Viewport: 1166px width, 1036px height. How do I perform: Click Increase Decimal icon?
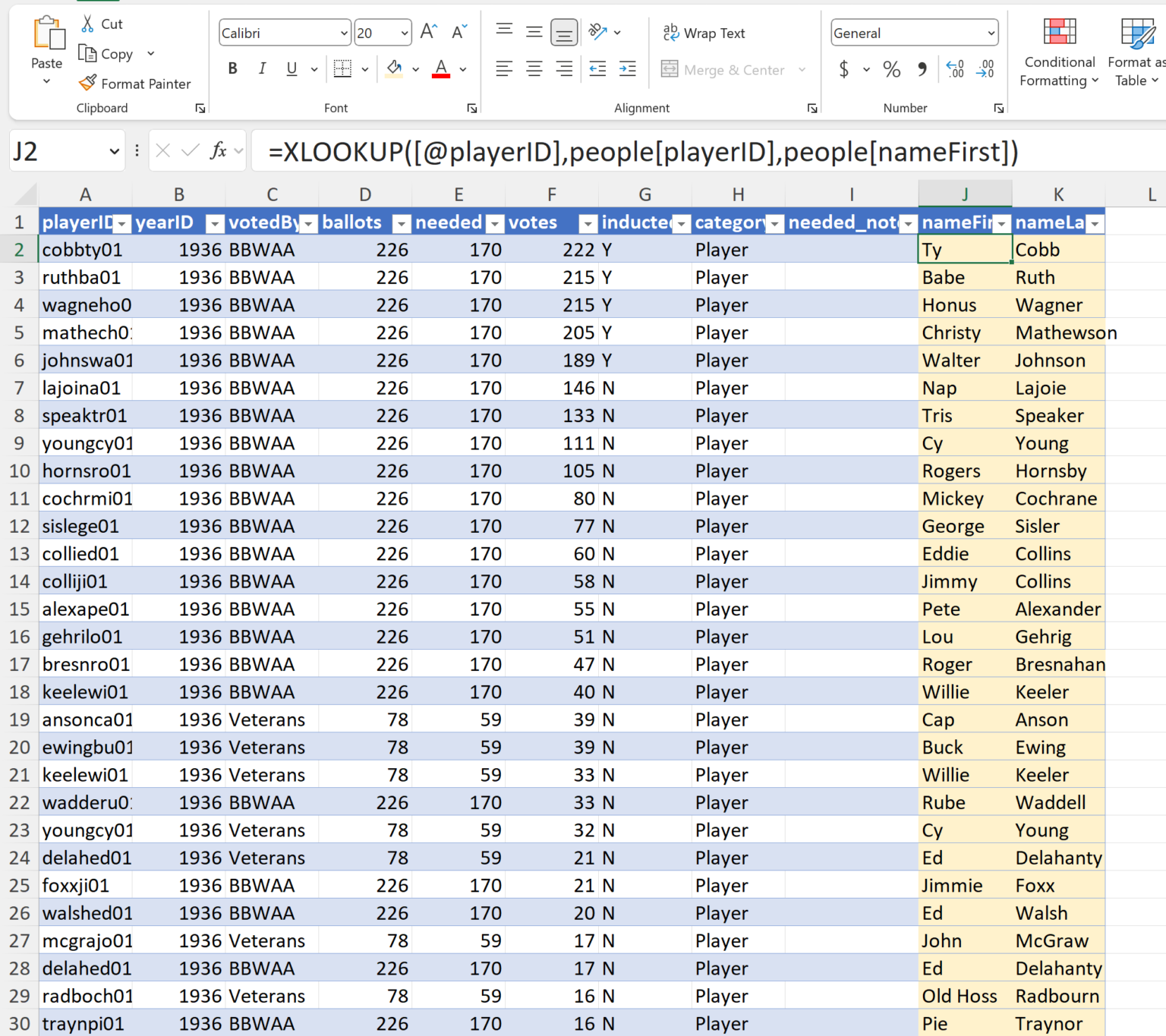pos(955,70)
